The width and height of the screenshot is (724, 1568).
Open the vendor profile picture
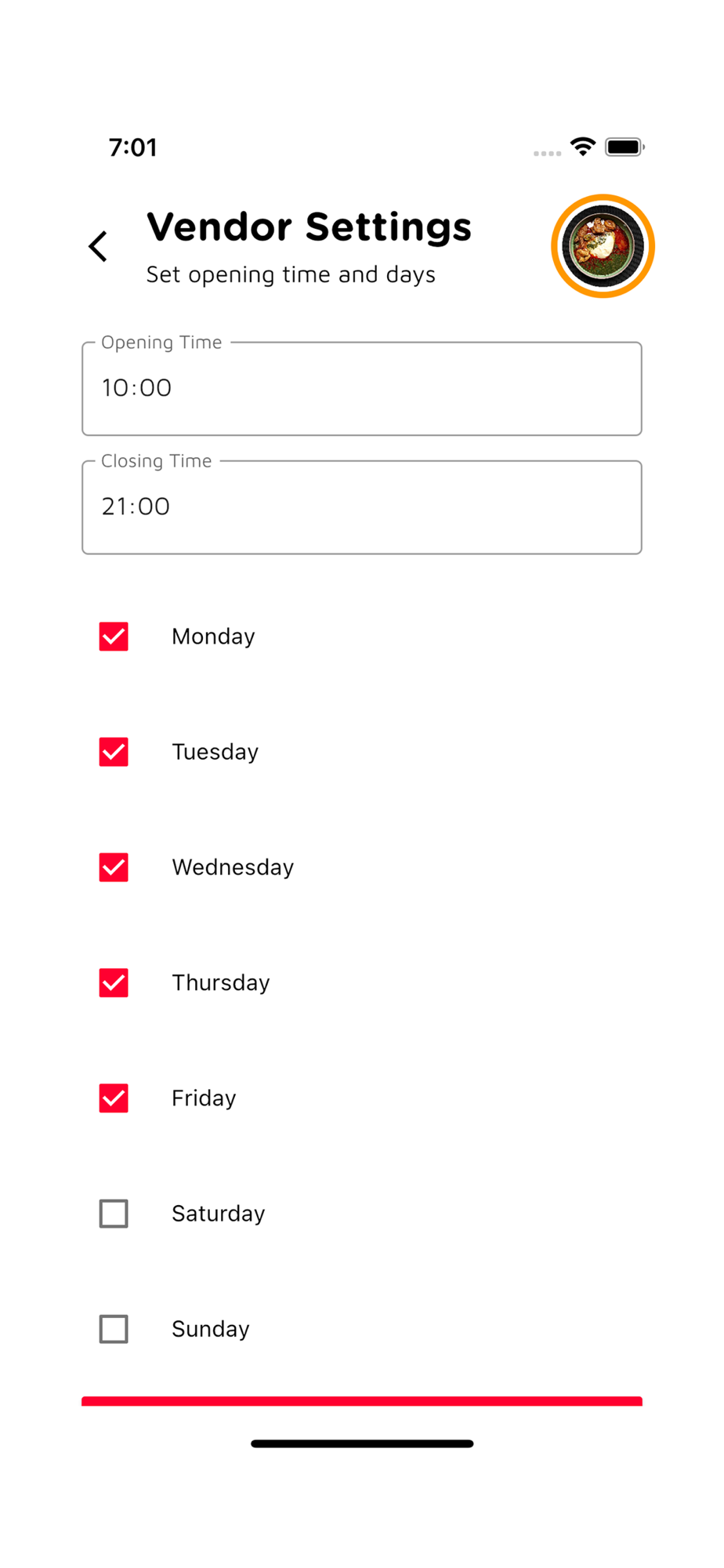(x=603, y=246)
